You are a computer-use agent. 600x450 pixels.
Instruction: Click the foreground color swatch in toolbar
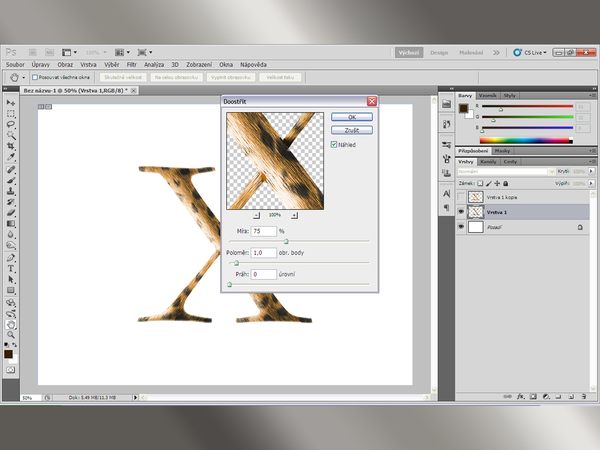(9, 354)
